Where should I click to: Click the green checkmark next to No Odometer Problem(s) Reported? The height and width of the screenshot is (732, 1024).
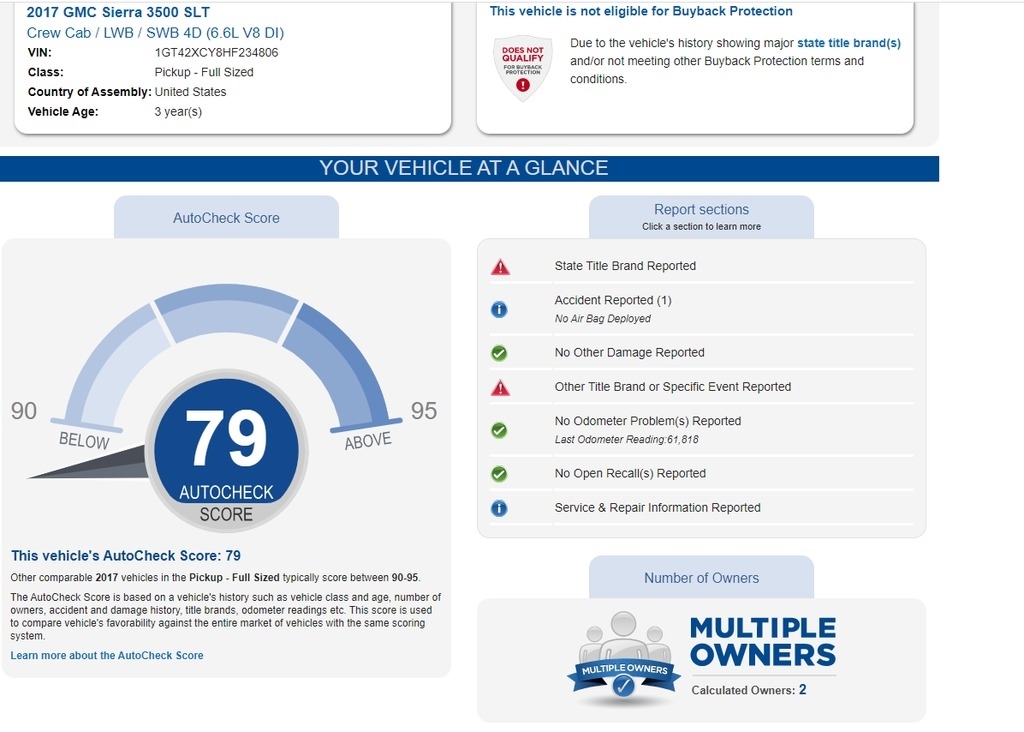(499, 430)
